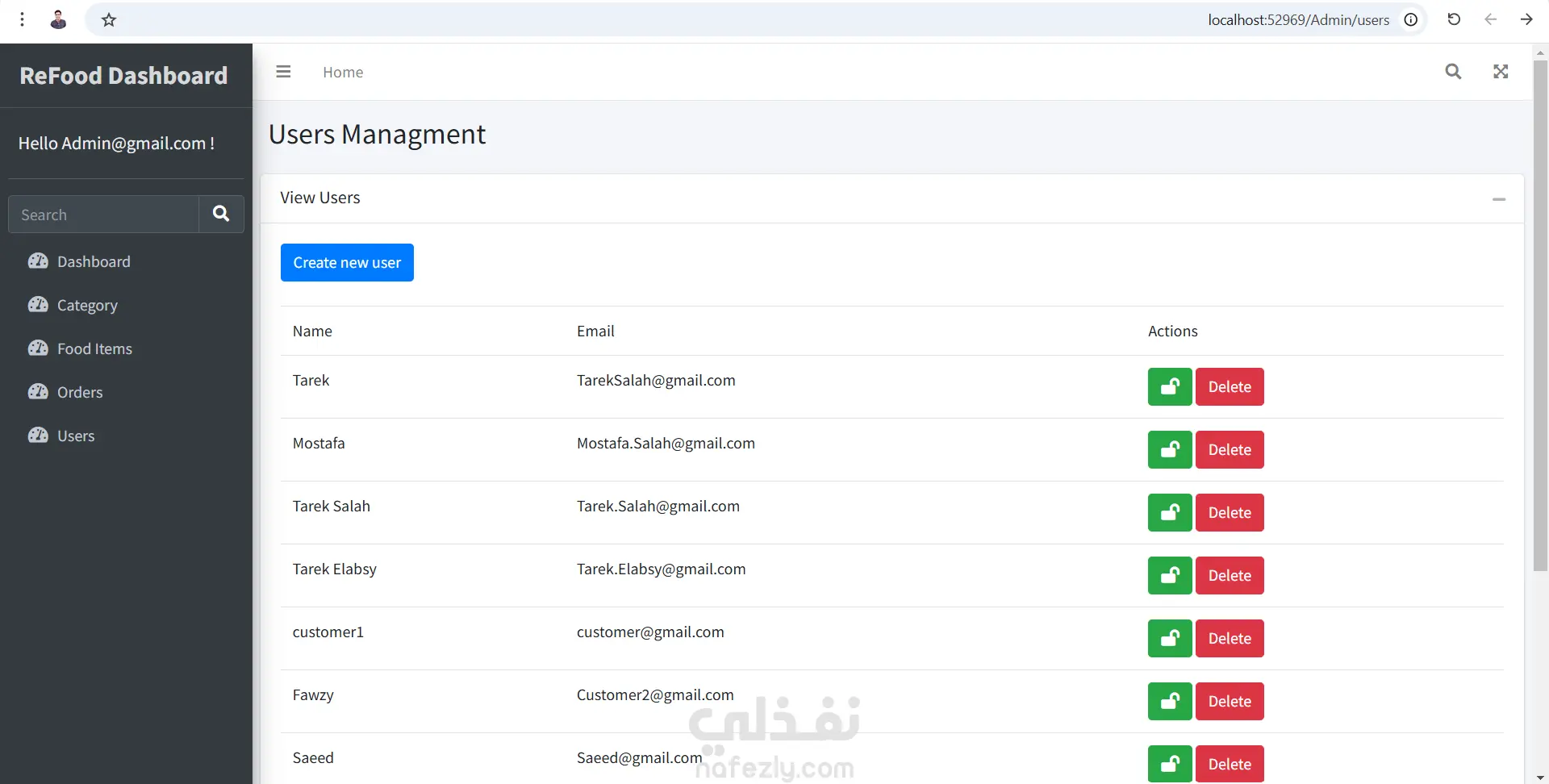Click the unlock icon button for Mostafa

[x=1170, y=449]
